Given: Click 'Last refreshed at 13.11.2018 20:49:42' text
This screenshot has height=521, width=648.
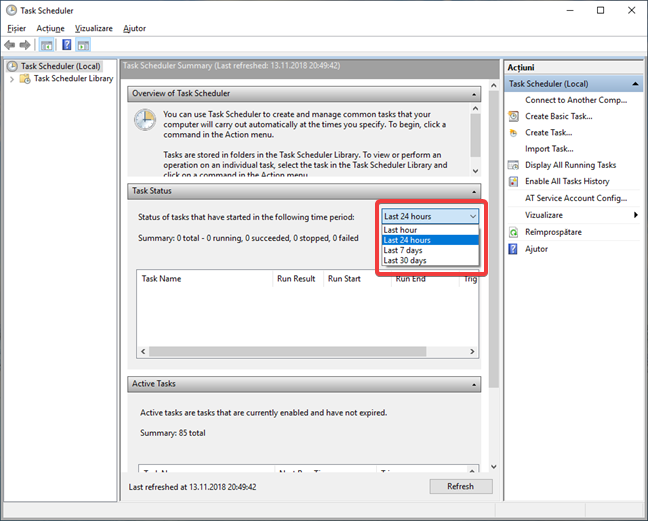Looking at the screenshot, I should click(192, 487).
